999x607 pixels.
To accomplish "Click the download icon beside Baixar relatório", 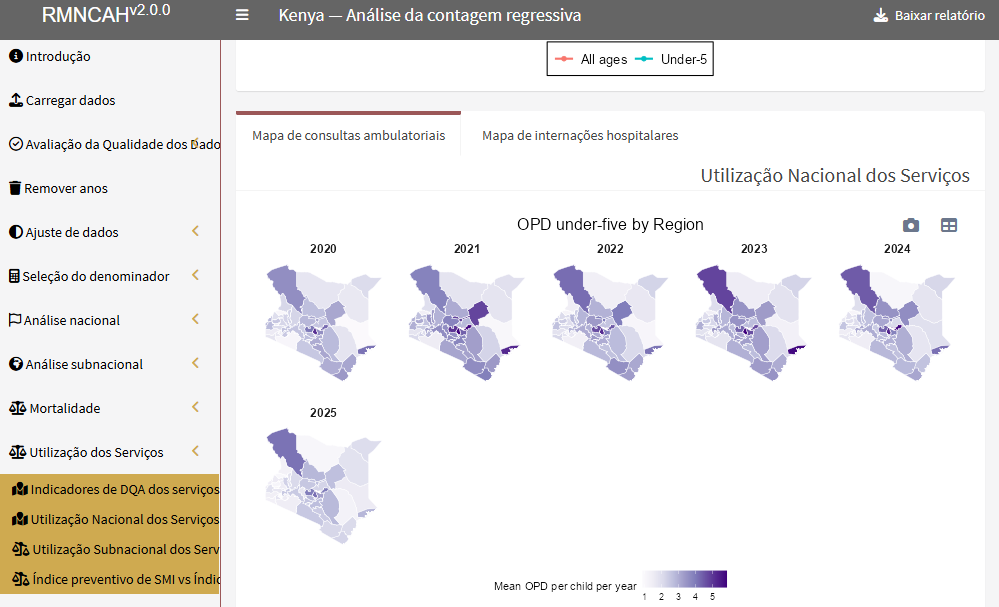I will pyautogui.click(x=880, y=15).
